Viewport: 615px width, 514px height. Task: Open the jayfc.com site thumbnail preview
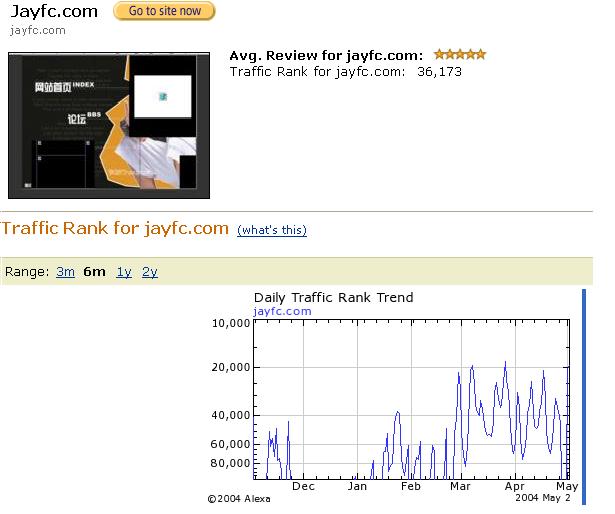point(109,125)
